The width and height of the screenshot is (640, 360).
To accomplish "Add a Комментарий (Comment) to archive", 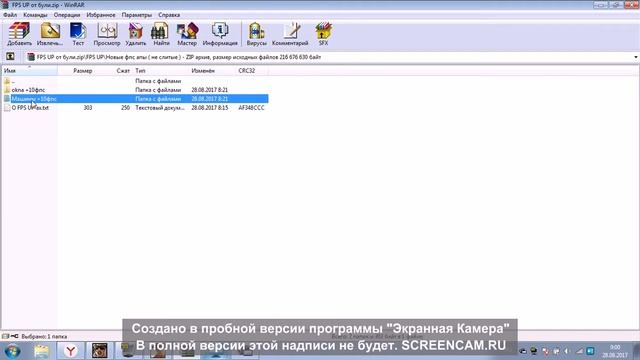I will pyautogui.click(x=290, y=34).
